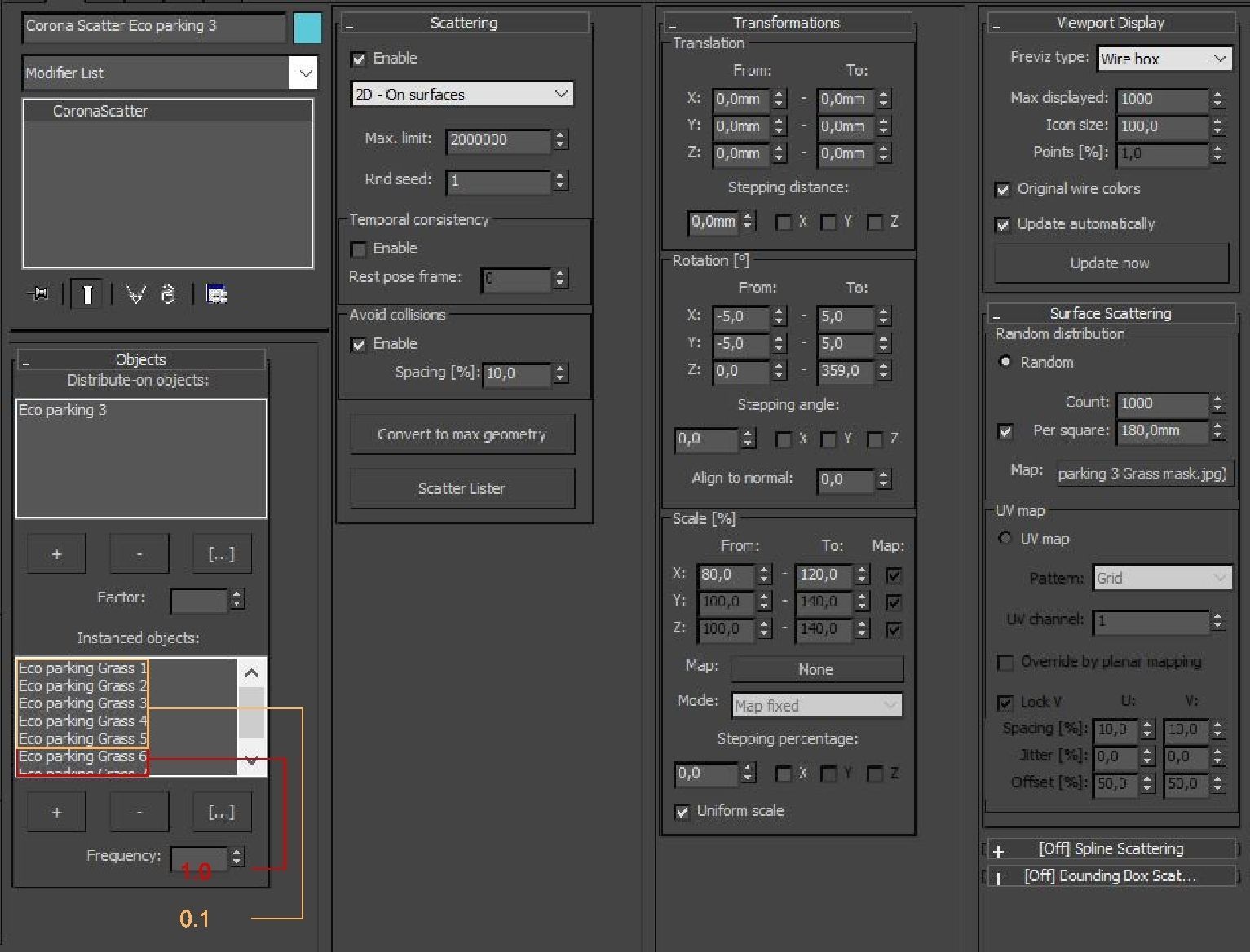Image resolution: width=1250 pixels, height=952 pixels.
Task: Pick instanced objects from list [...] button
Action: (x=222, y=813)
